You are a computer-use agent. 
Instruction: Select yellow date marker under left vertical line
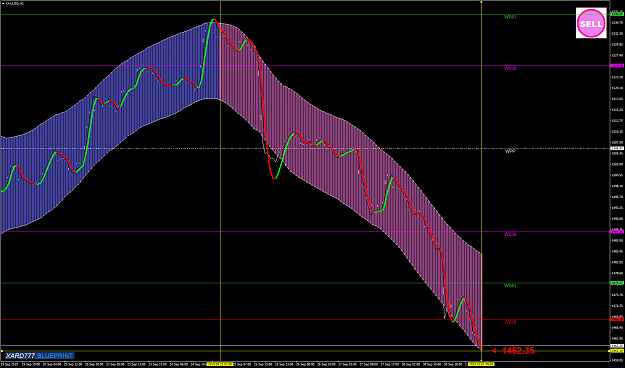[220, 364]
